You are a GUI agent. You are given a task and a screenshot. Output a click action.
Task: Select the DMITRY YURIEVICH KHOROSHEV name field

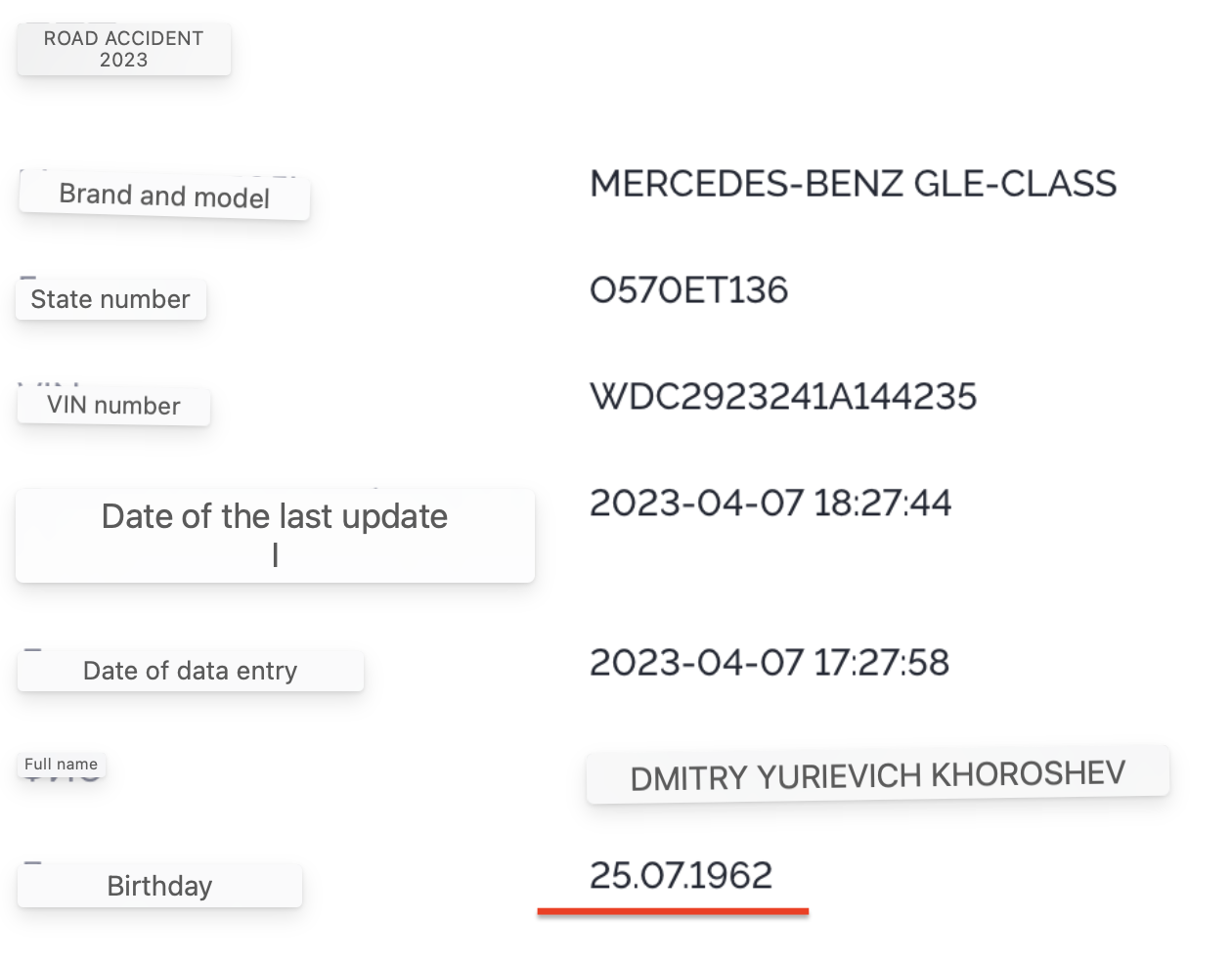877,776
